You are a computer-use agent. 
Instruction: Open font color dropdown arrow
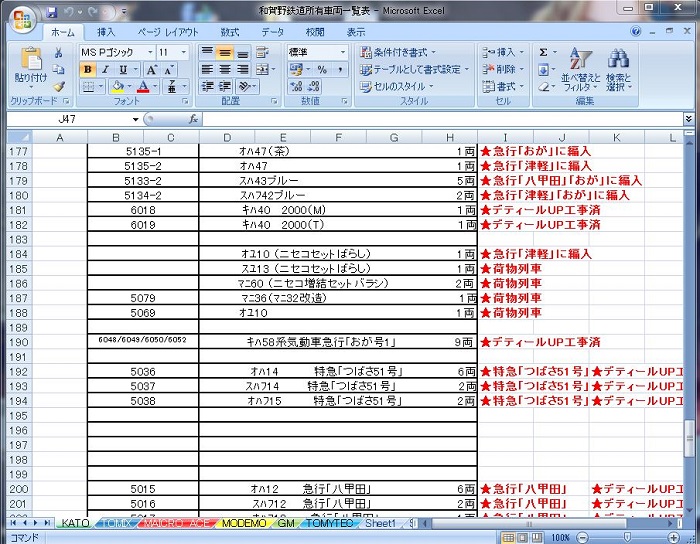155,86
